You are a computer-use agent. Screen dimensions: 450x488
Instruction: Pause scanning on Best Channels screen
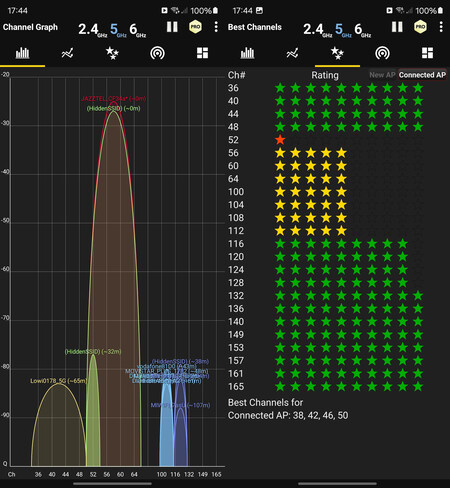(x=397, y=27)
